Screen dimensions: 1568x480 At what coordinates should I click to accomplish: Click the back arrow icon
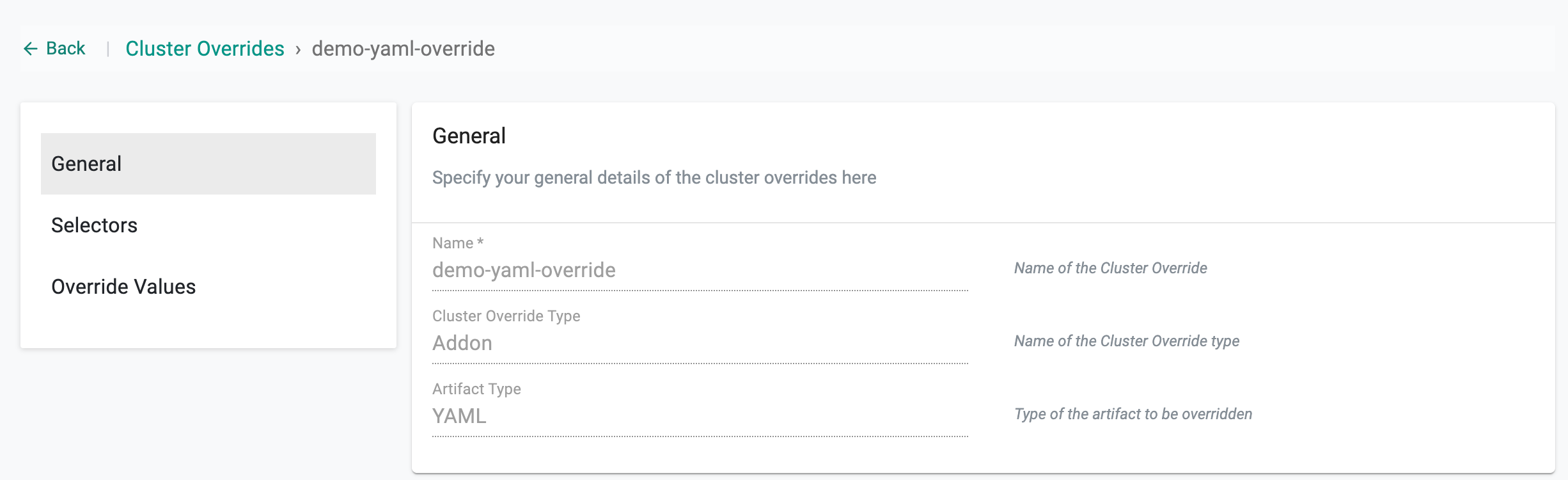tap(30, 49)
